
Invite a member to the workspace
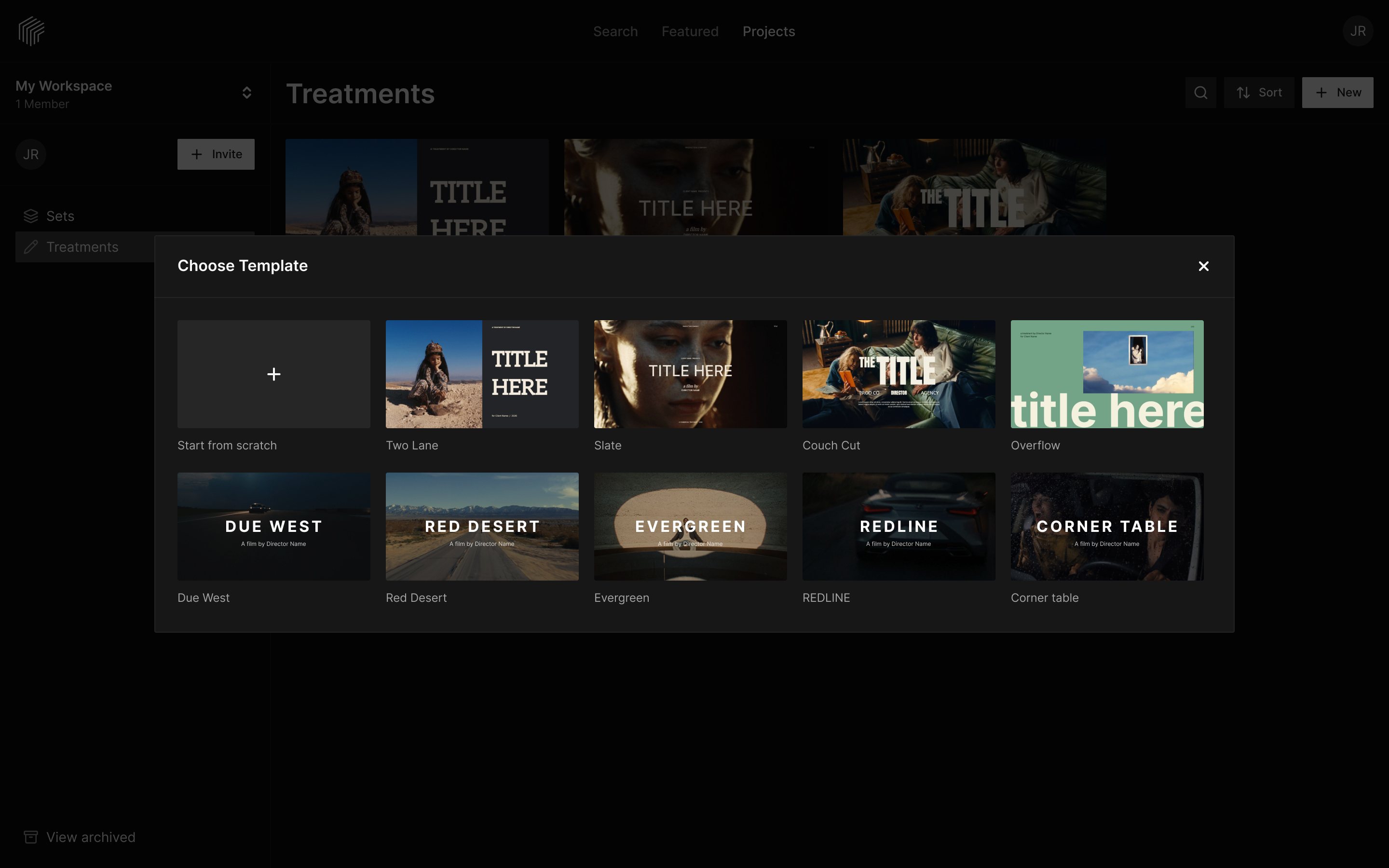pyautogui.click(x=216, y=154)
